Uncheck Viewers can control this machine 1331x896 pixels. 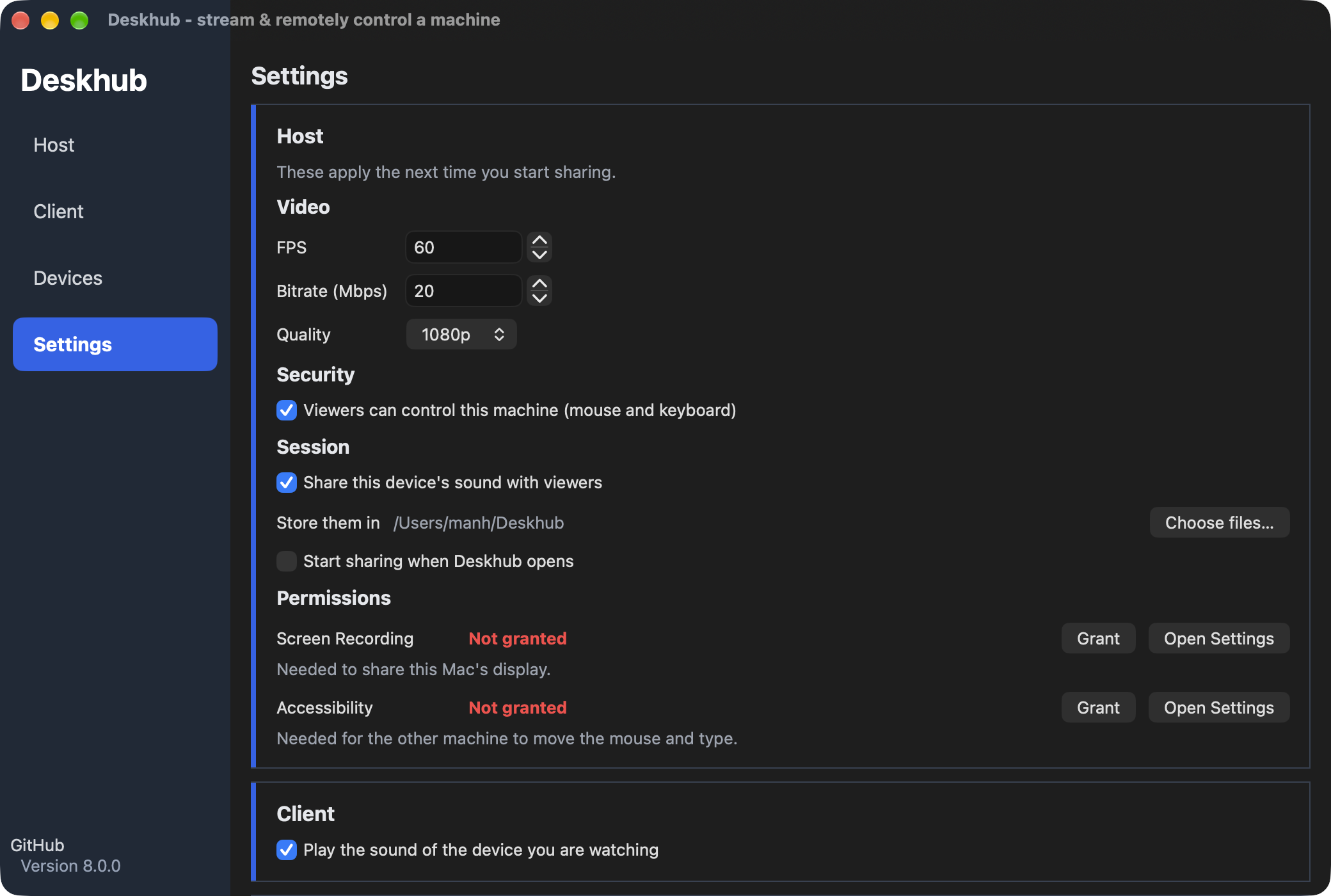(x=287, y=410)
